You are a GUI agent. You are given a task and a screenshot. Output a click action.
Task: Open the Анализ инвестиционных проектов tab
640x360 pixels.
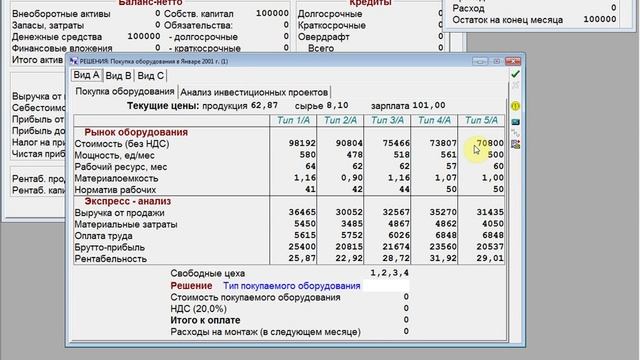tap(254, 92)
